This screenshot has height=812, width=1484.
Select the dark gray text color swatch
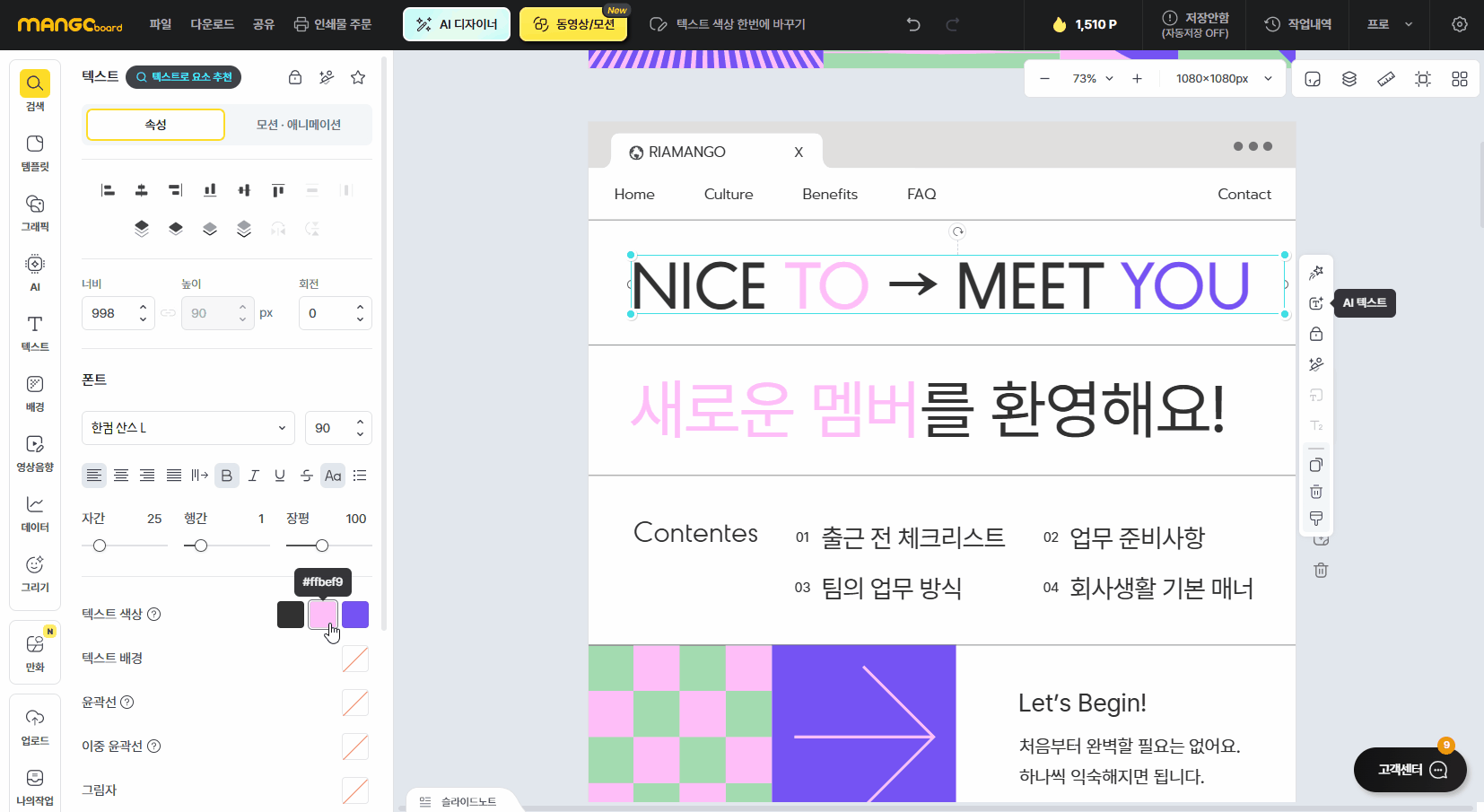[291, 615]
